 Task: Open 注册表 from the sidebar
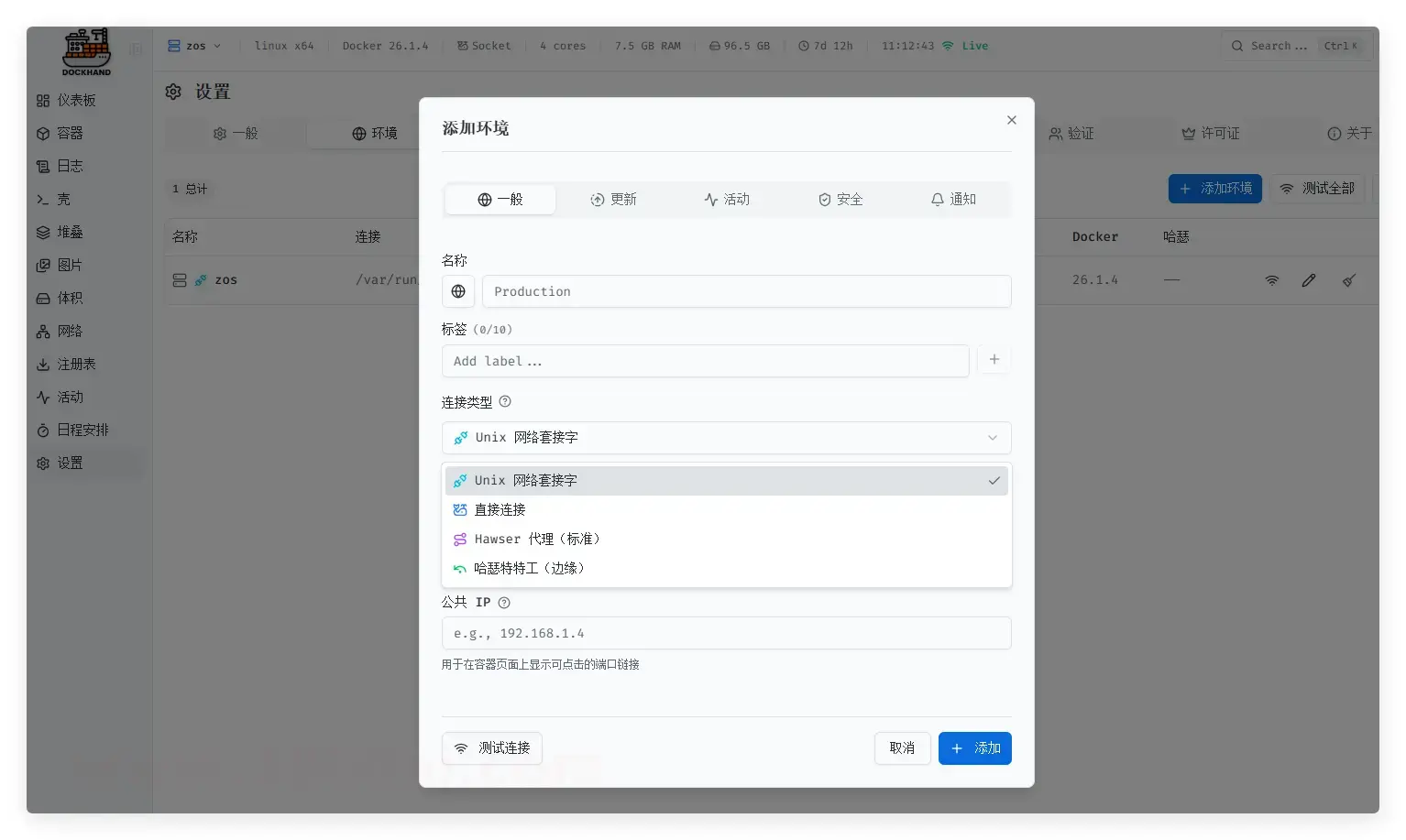(70, 364)
